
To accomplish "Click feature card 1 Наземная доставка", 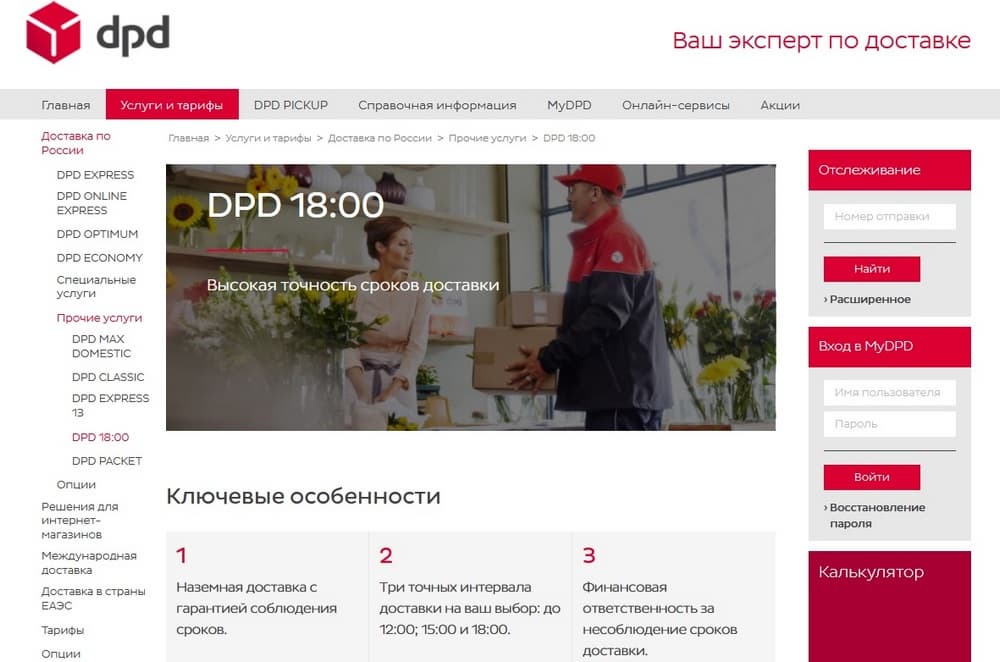I will (267, 597).
